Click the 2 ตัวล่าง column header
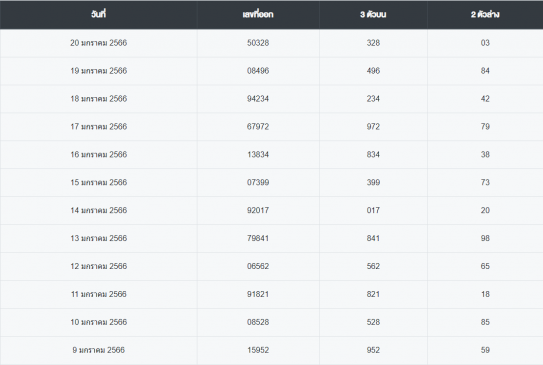 point(485,14)
